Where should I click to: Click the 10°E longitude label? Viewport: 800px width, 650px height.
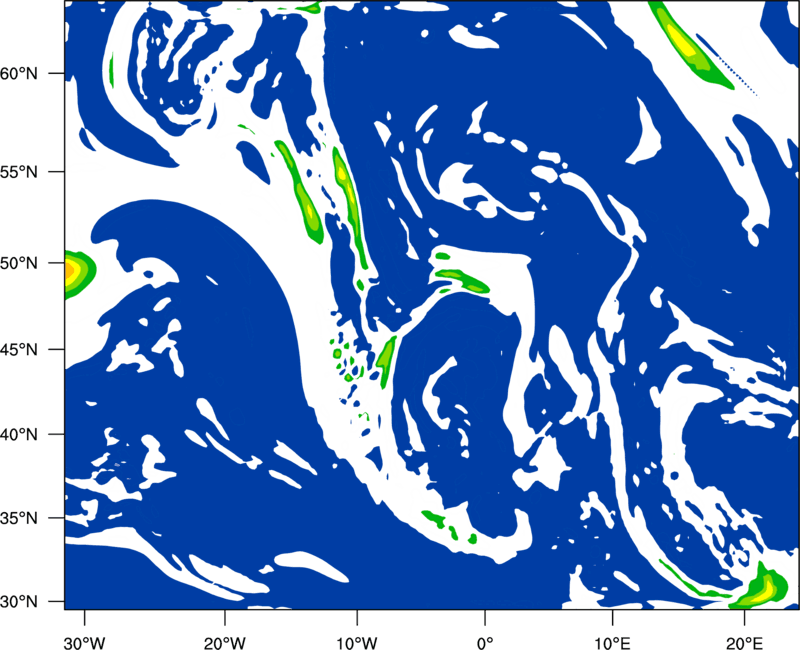click(x=612, y=643)
